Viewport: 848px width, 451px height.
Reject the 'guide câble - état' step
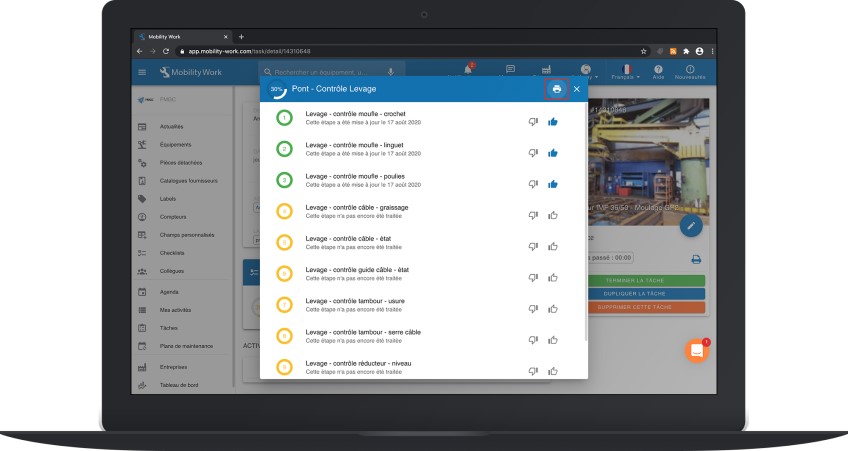533,278
